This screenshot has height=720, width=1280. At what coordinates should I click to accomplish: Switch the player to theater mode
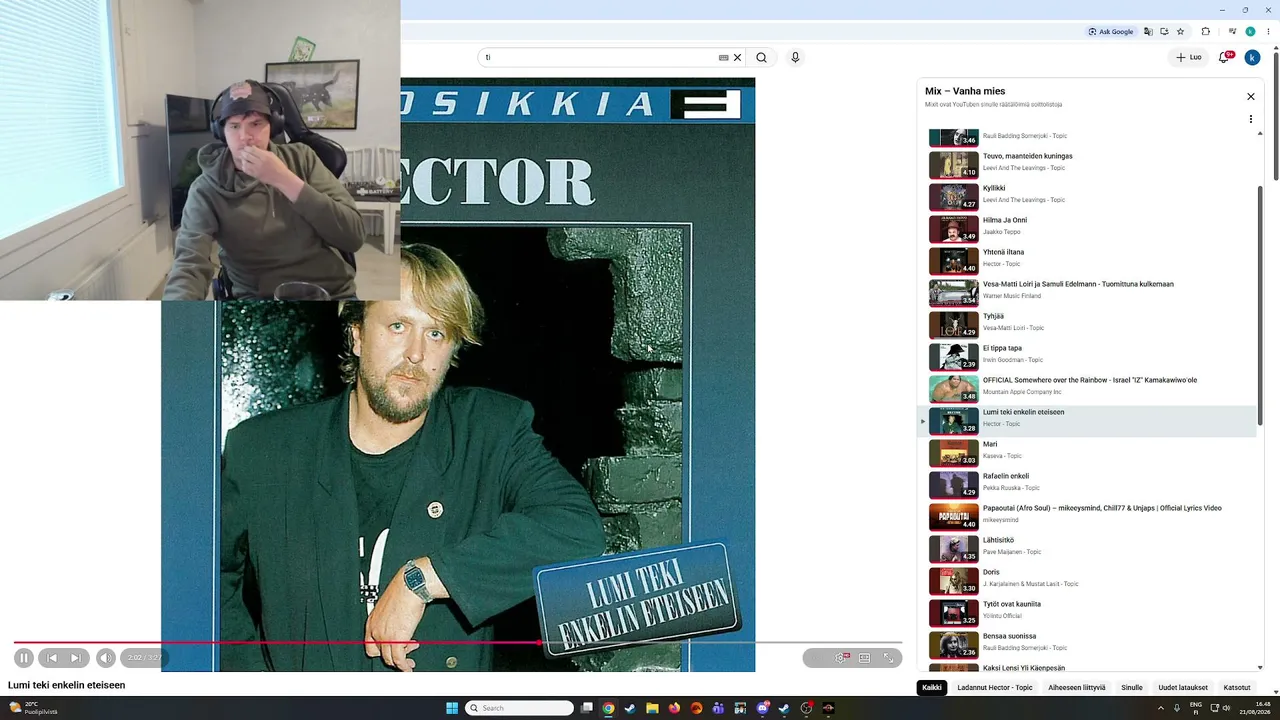(x=864, y=657)
